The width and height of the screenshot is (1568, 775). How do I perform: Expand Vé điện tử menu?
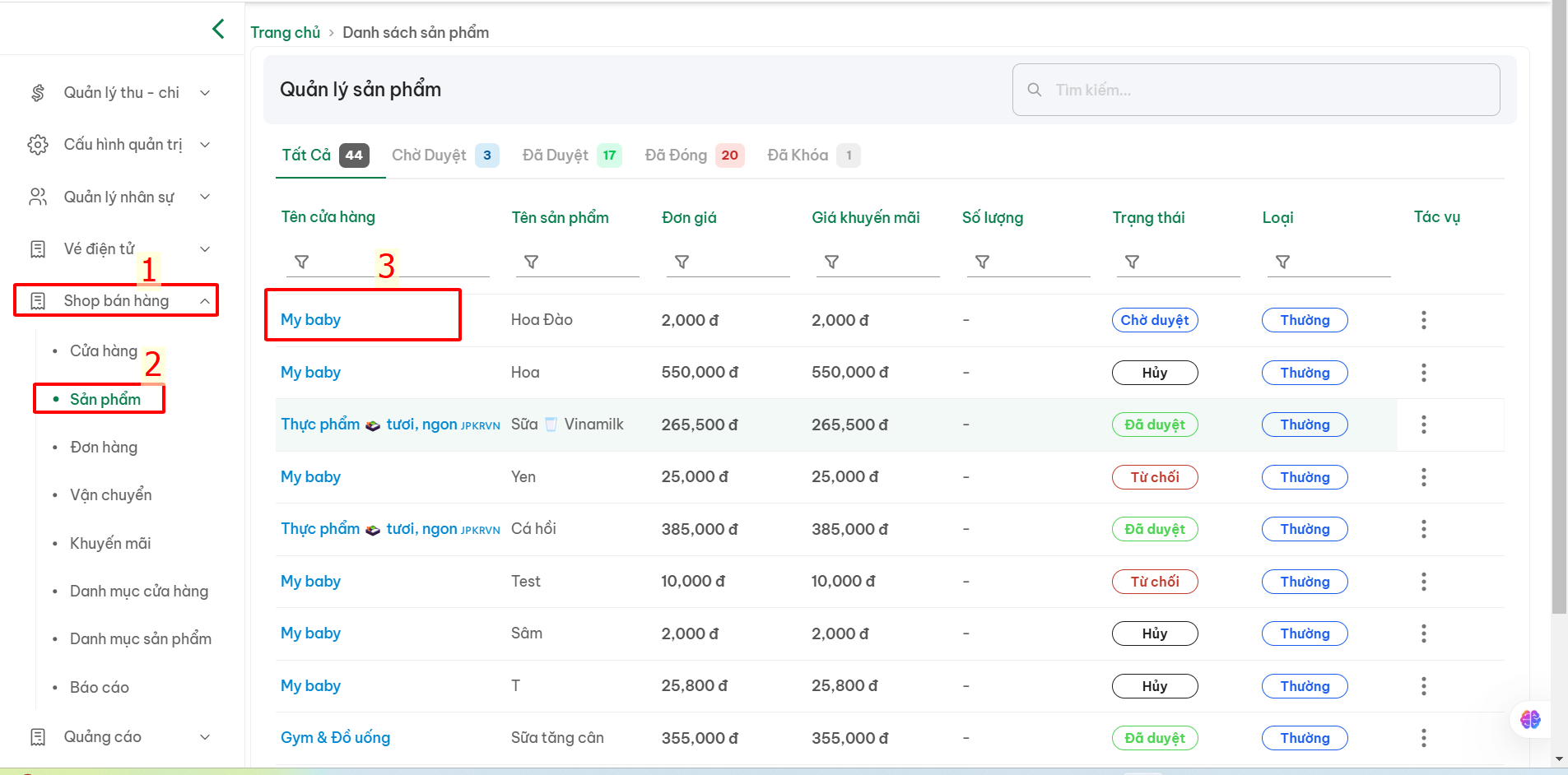[x=205, y=249]
